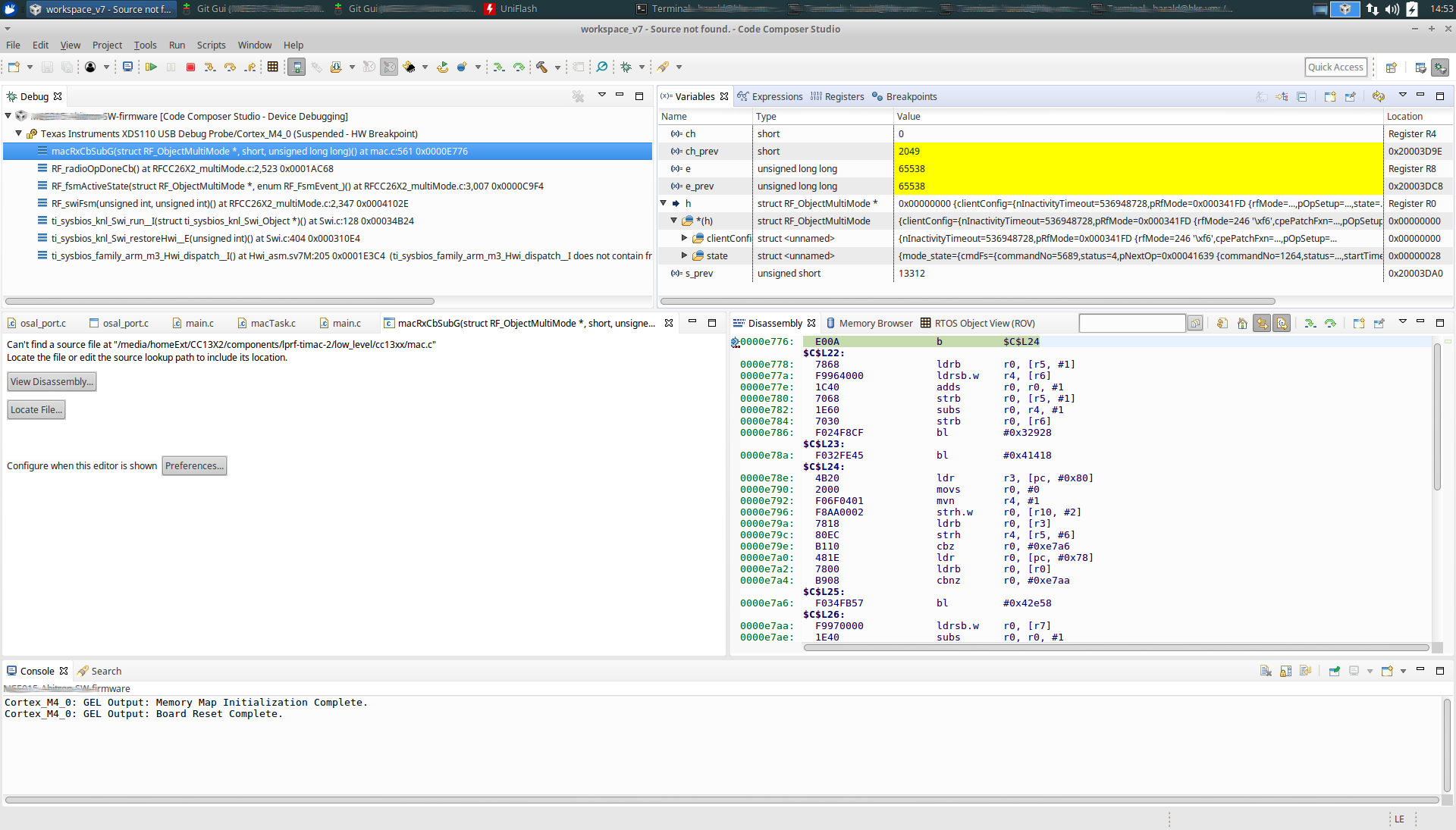Click the Locate File... button
The width and height of the screenshot is (1456, 830).
click(36, 410)
